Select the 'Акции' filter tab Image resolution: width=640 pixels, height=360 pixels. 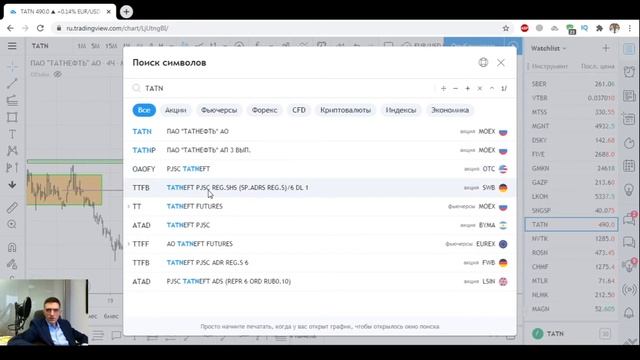[176, 110]
